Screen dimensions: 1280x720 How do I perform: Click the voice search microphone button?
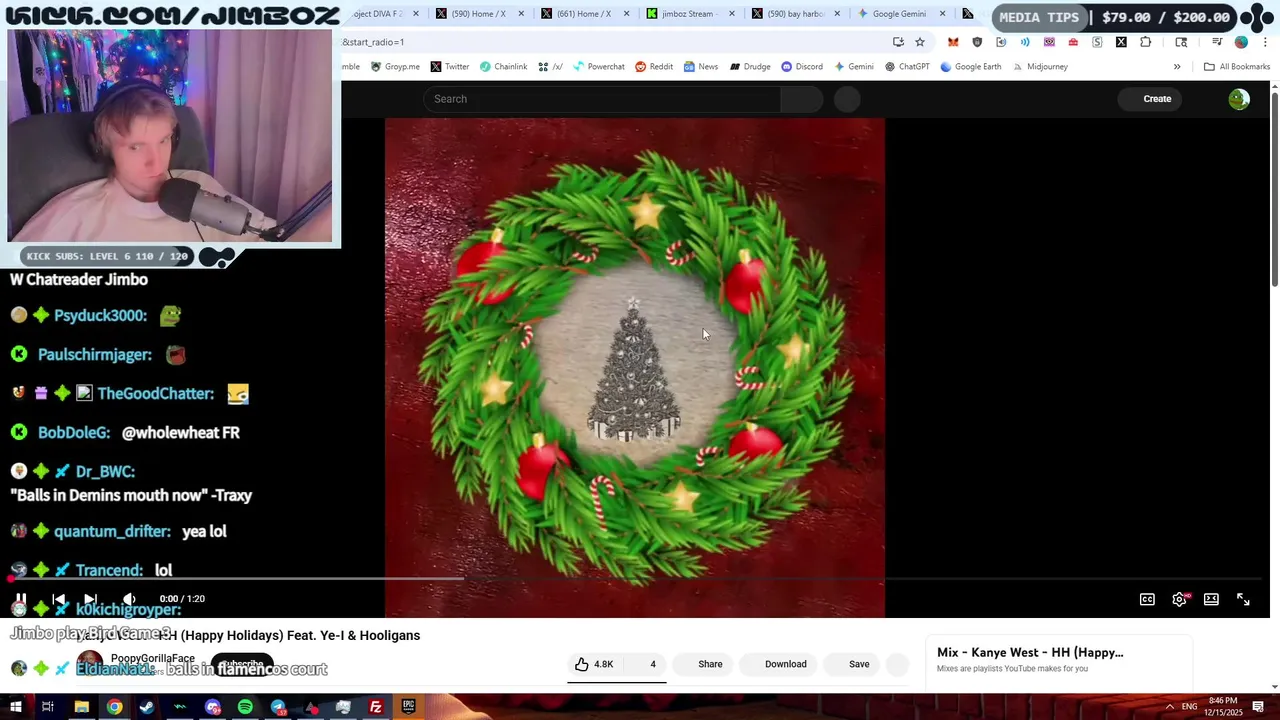point(847,99)
